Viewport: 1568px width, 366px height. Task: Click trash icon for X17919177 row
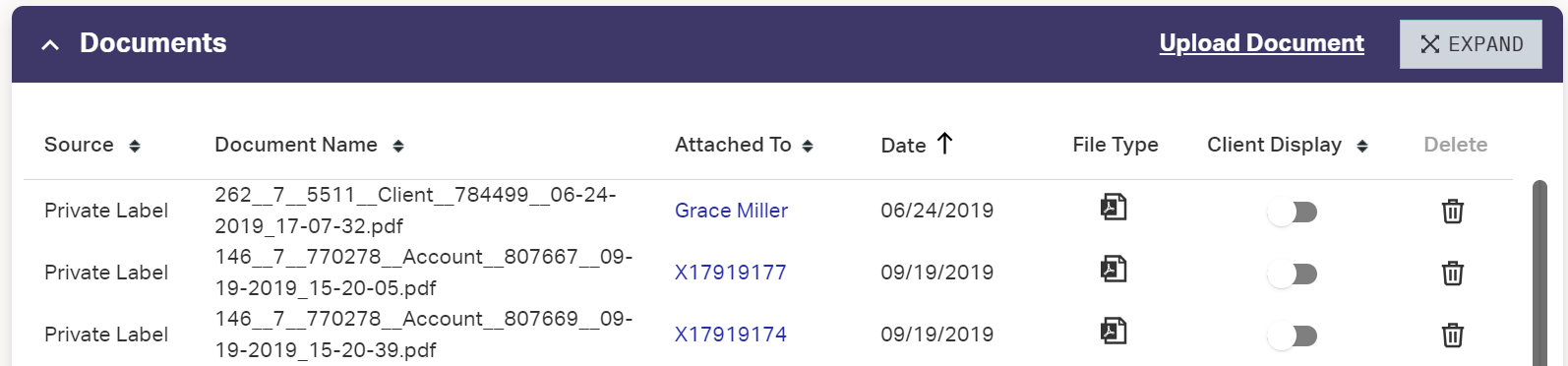click(1453, 273)
